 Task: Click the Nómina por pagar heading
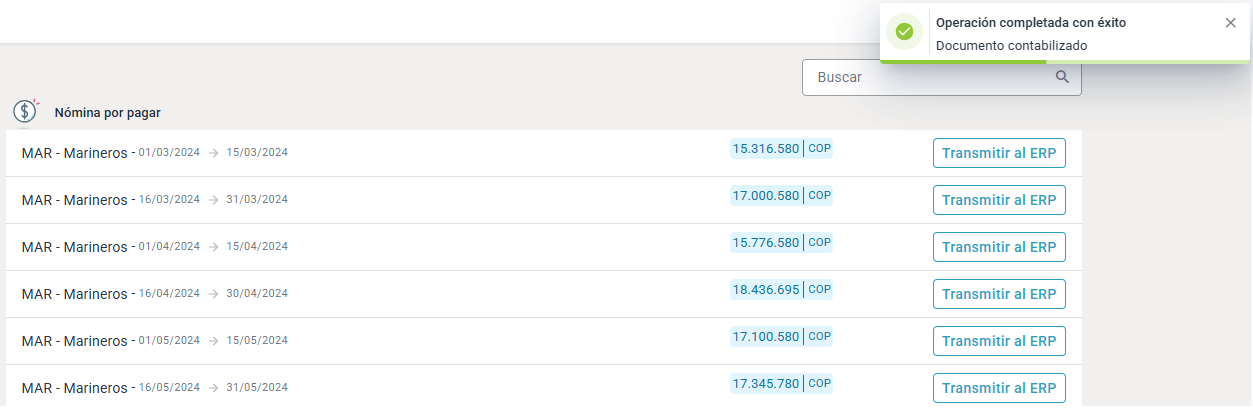pyautogui.click(x=107, y=113)
